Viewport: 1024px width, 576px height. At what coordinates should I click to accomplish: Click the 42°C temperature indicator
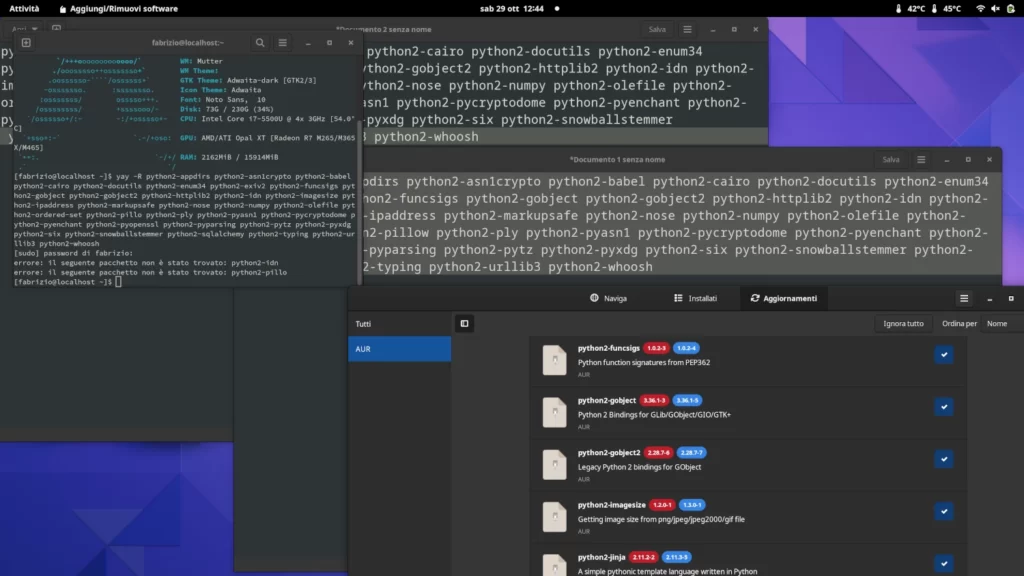910,8
